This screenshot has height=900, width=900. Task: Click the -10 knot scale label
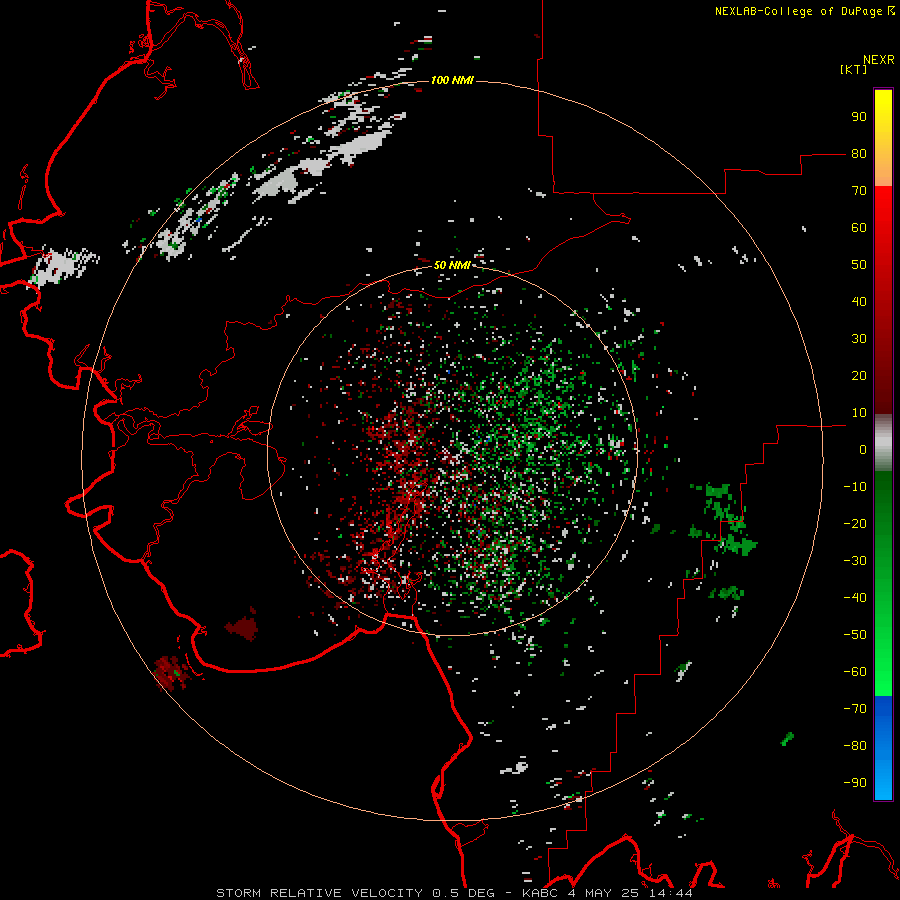(855, 487)
